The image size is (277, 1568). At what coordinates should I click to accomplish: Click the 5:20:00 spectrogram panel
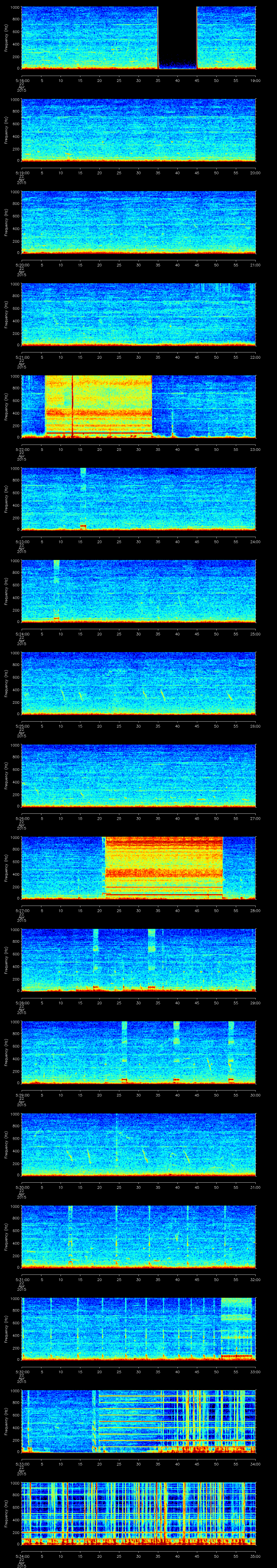pos(138,222)
